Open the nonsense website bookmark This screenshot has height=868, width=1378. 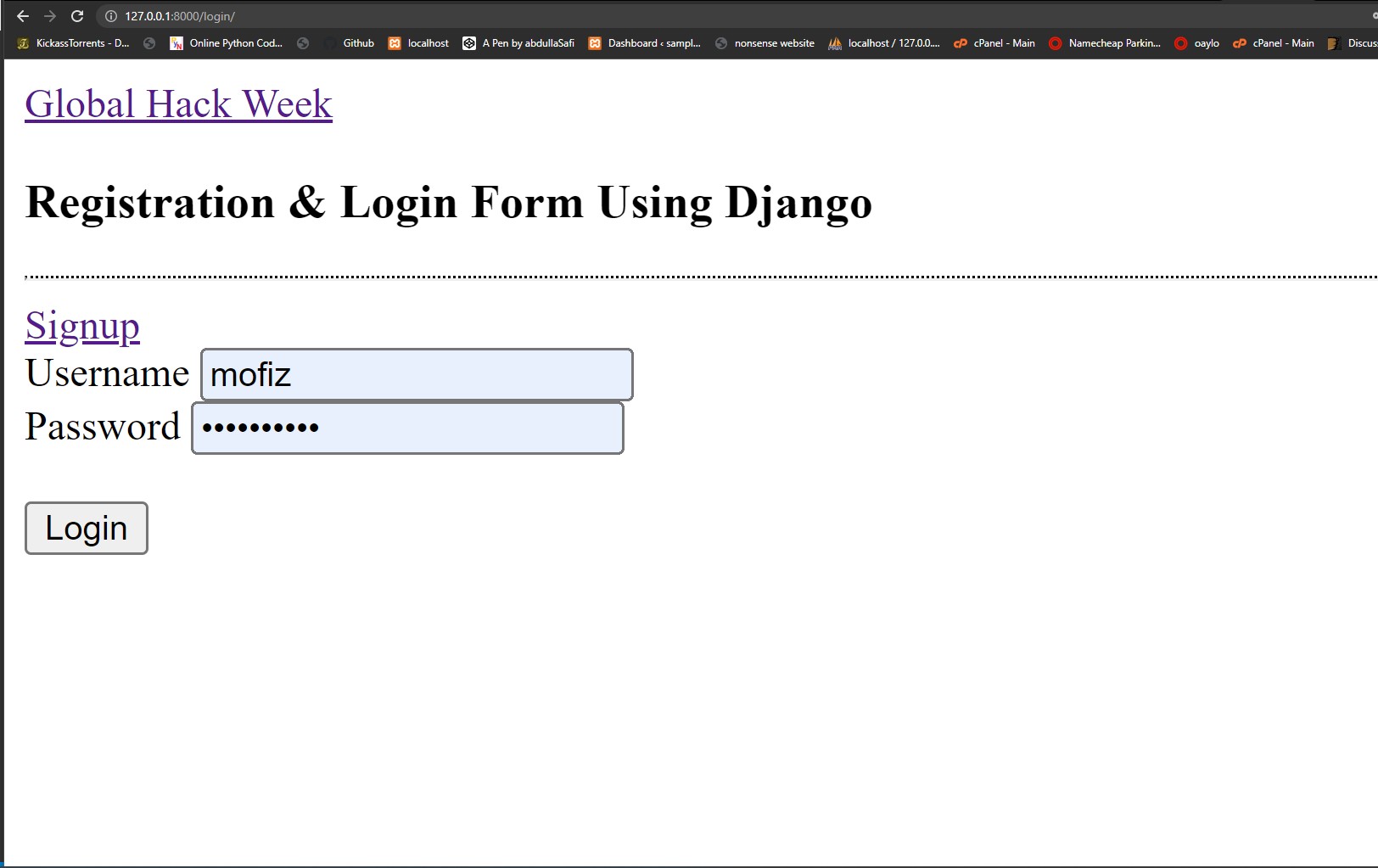[x=765, y=43]
